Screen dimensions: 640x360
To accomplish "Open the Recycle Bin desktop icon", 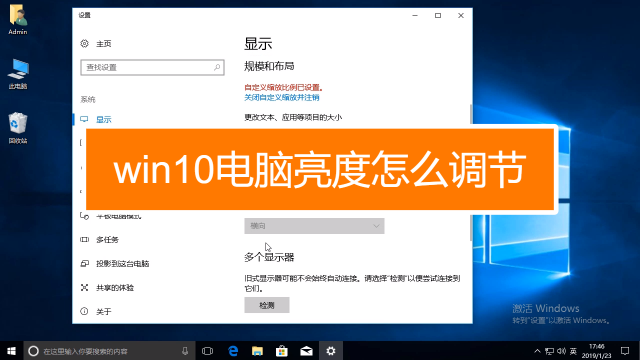I will point(18,128).
